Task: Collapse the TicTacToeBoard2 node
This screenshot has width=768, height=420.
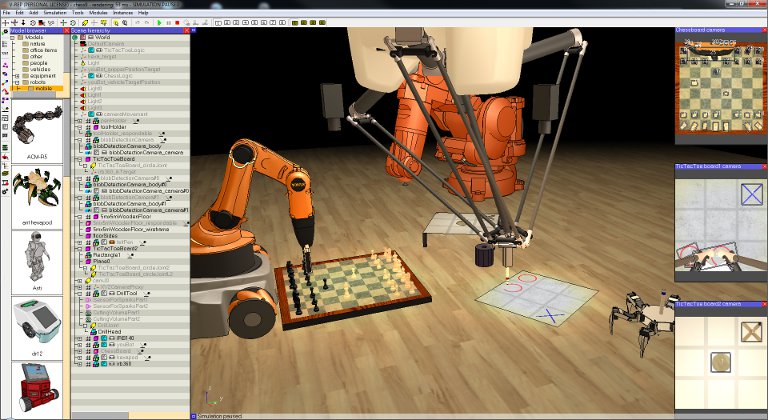Action: click(x=80, y=248)
